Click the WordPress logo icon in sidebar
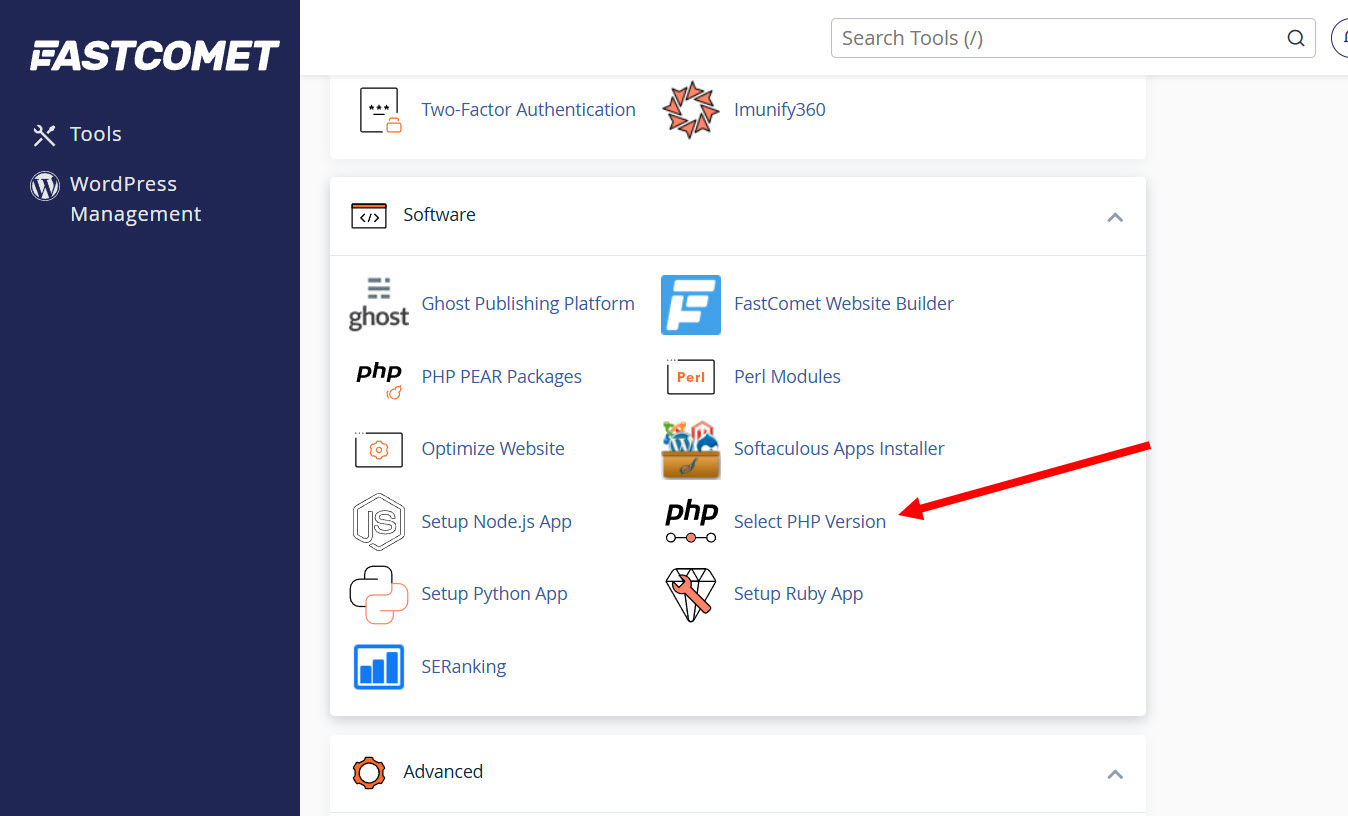Screen dimensions: 1348x816 pos(45,185)
